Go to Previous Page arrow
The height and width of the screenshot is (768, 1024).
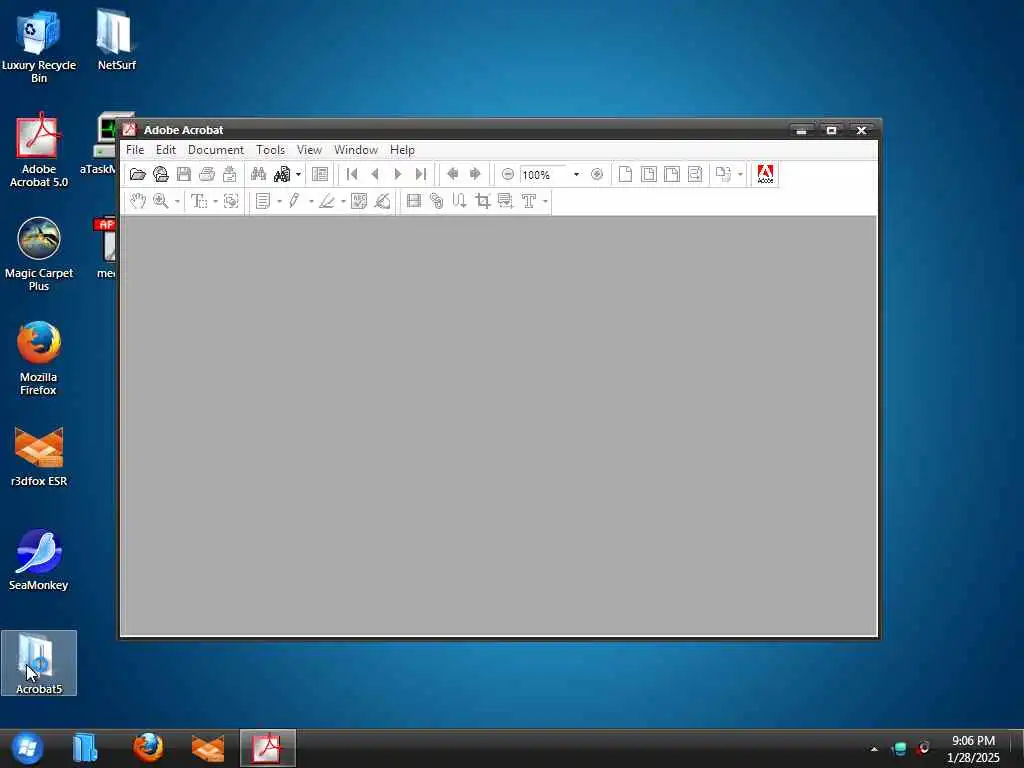click(x=375, y=174)
